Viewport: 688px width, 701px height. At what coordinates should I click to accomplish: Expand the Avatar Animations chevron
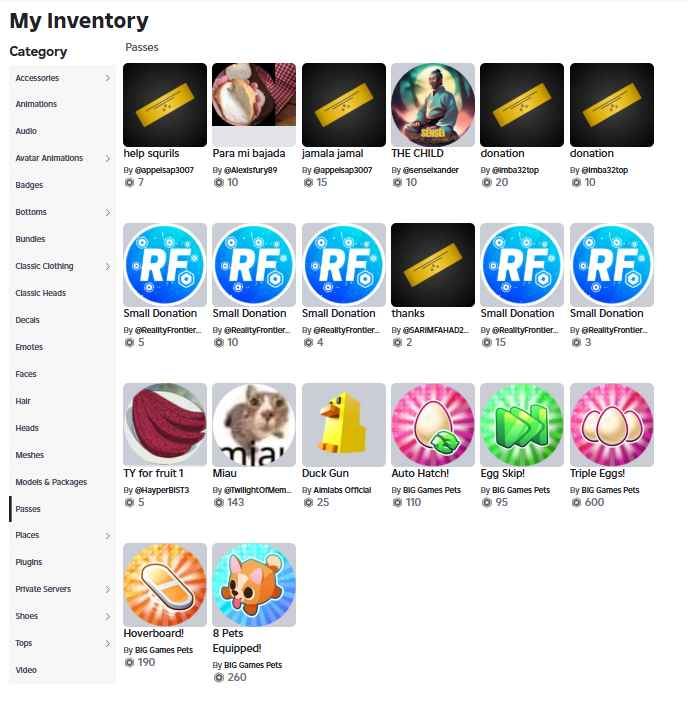tap(107, 158)
